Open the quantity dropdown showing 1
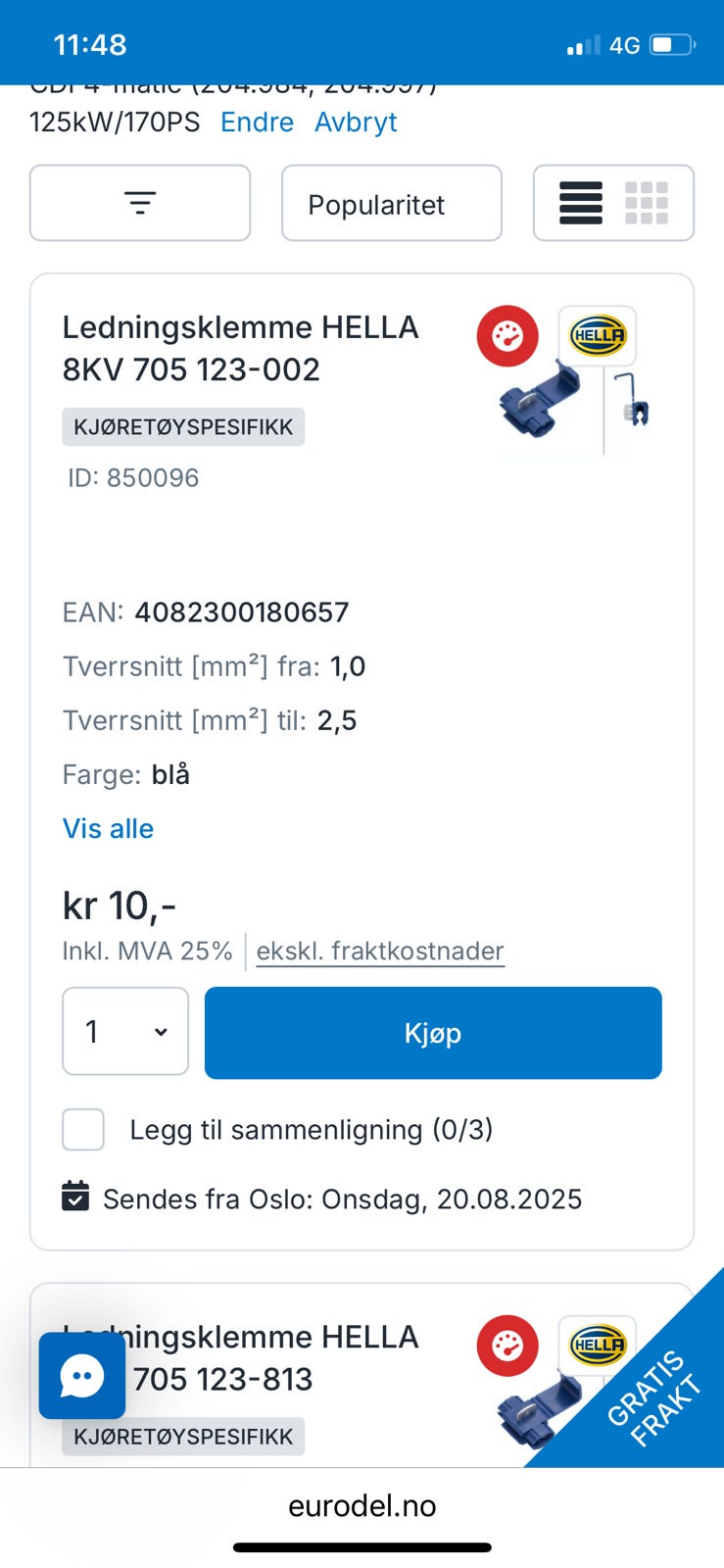Viewport: 724px width, 1568px height. (125, 1032)
